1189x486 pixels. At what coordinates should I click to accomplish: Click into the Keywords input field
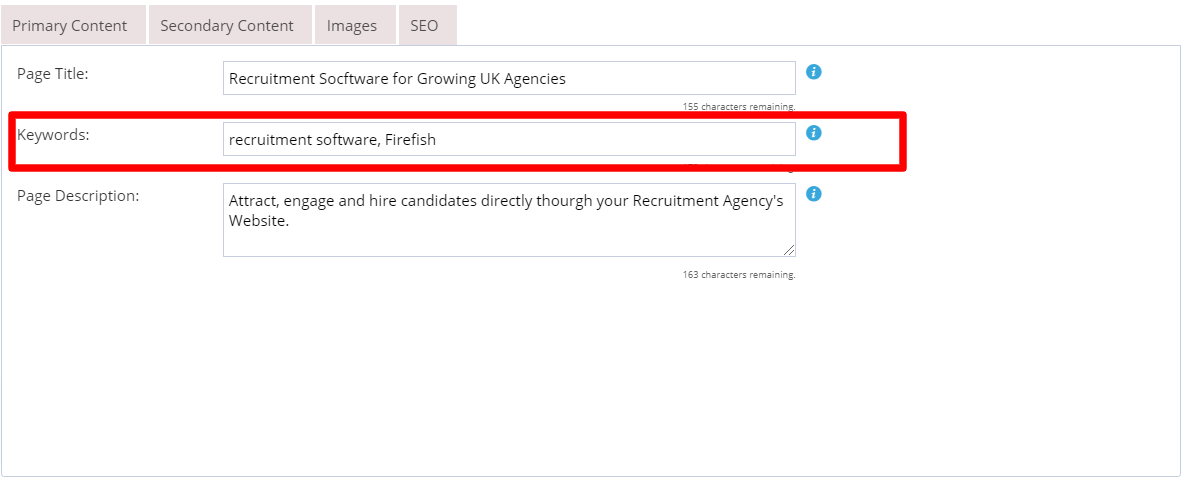510,139
